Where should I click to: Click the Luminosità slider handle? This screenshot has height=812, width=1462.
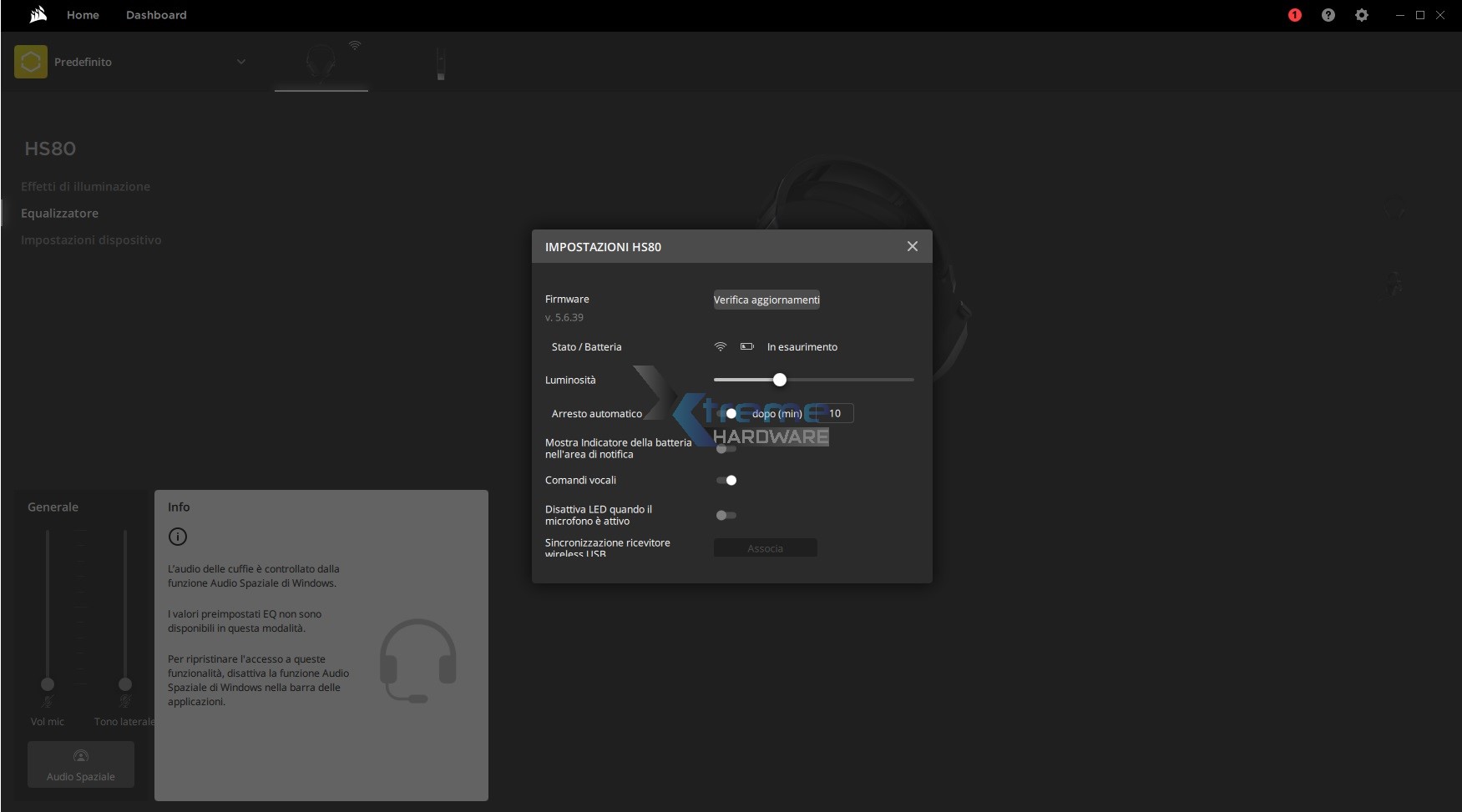(779, 380)
